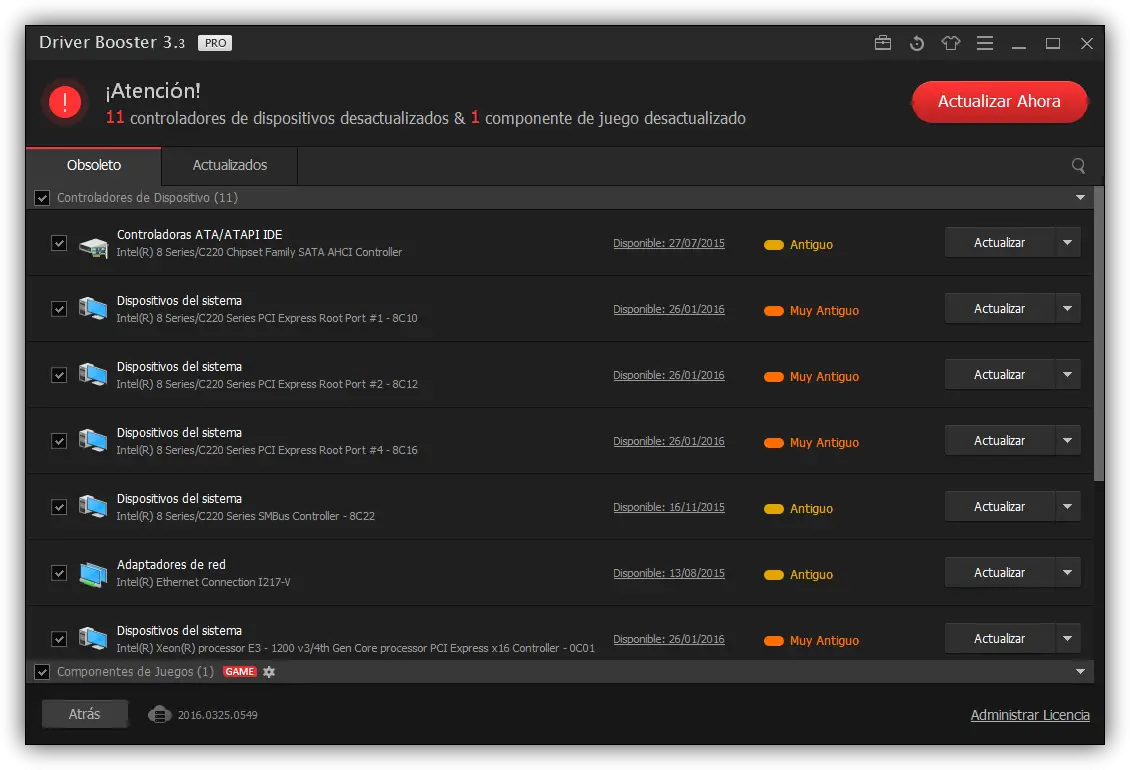The image size is (1130, 770).
Task: Open Actualizar dropdown for SMBus Controller
Action: pyautogui.click(x=1067, y=507)
